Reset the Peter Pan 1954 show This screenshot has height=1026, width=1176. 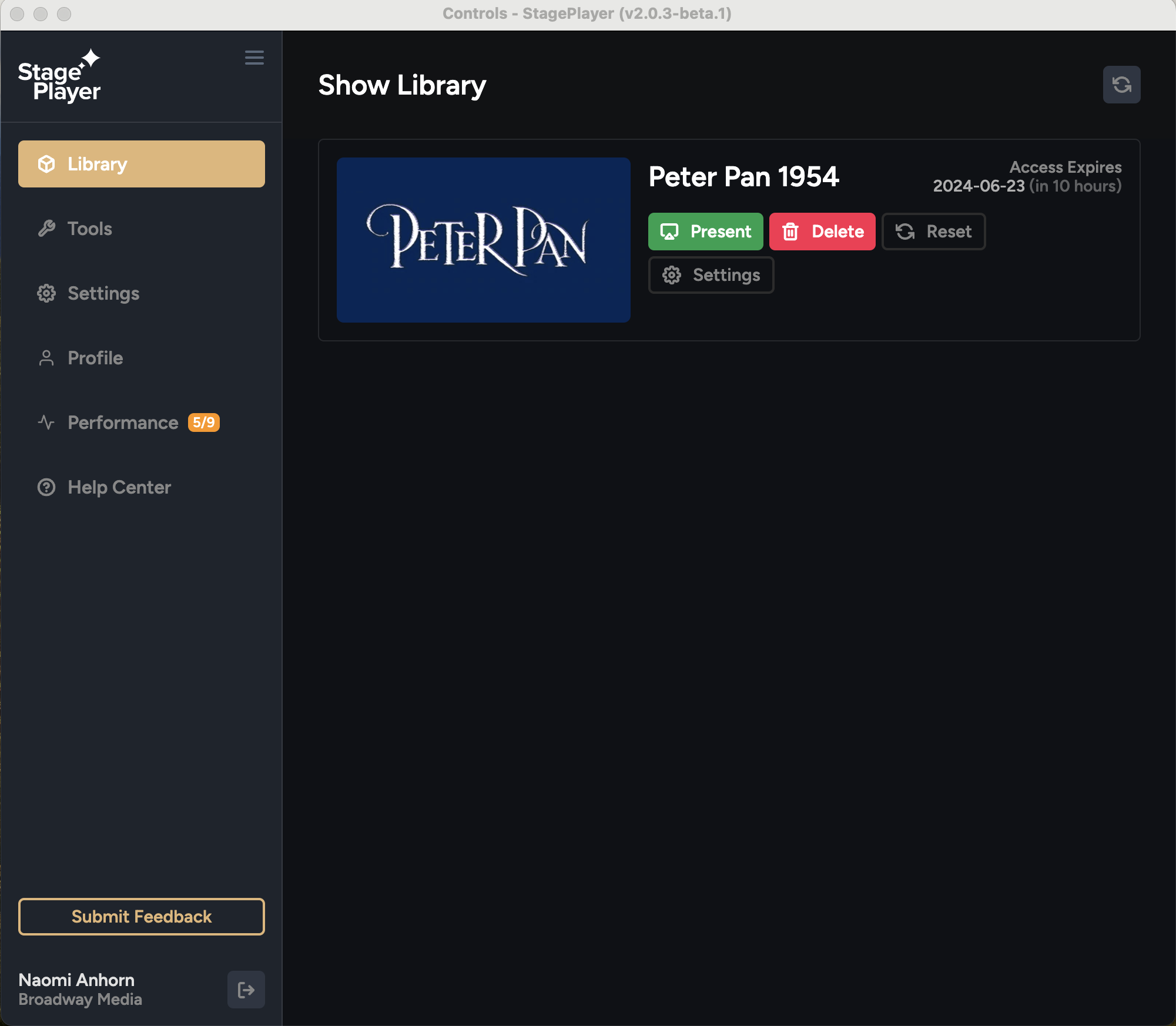(x=933, y=232)
